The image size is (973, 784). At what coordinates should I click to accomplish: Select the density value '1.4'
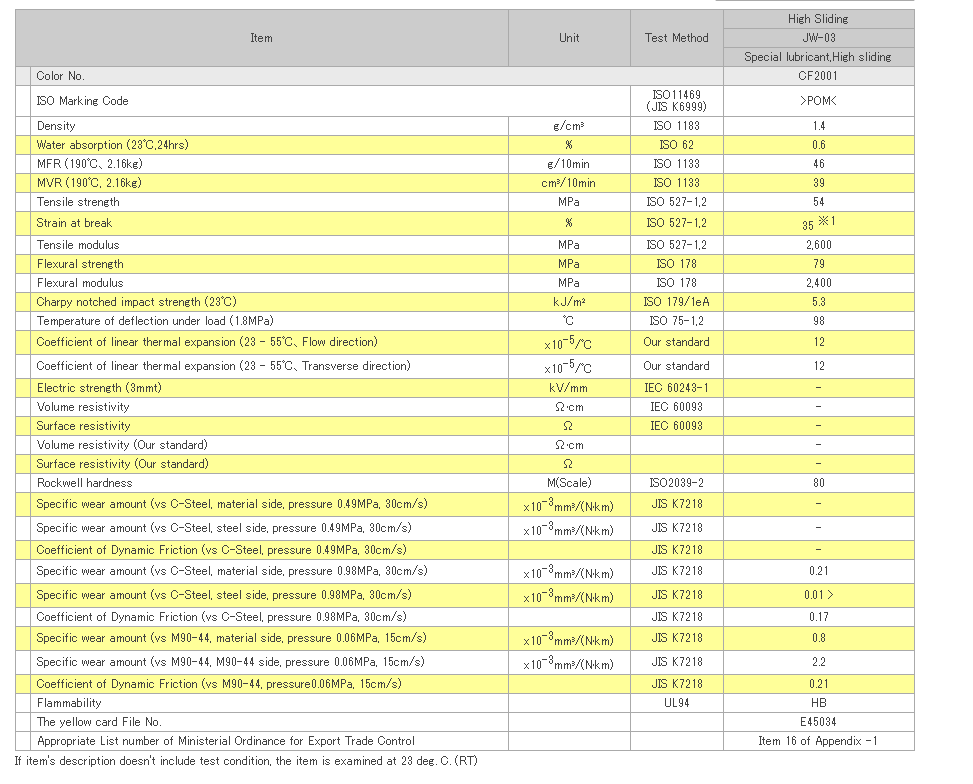pos(818,126)
